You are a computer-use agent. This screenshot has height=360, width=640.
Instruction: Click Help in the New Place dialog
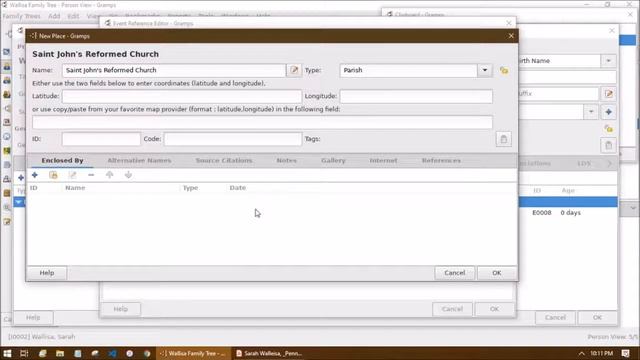tap(47, 273)
